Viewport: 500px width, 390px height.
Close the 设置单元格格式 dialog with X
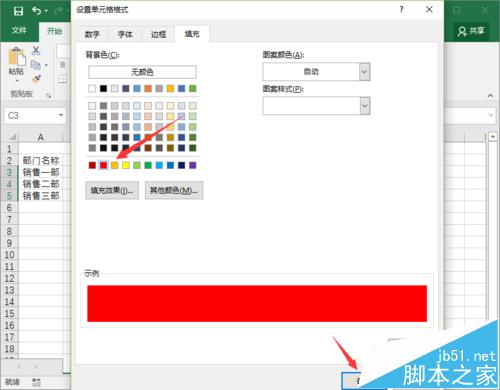(x=429, y=10)
